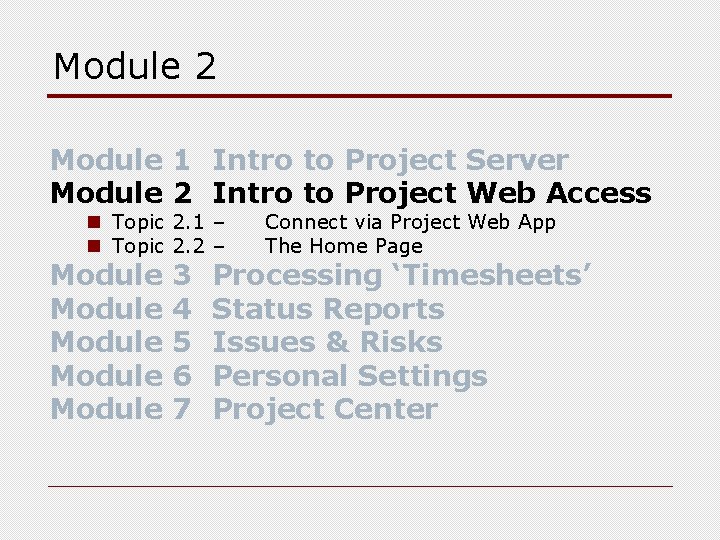Screen dimensions: 720x540
Task: Click the 'Module 7' label
Action: pyautogui.click(x=120, y=409)
